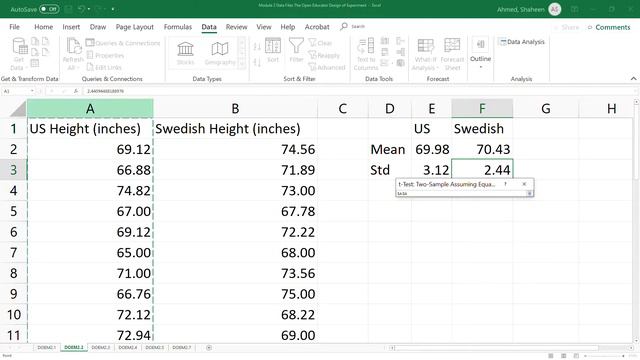Click the Undo icon
This screenshot has width=640, height=360.
click(x=81, y=9)
